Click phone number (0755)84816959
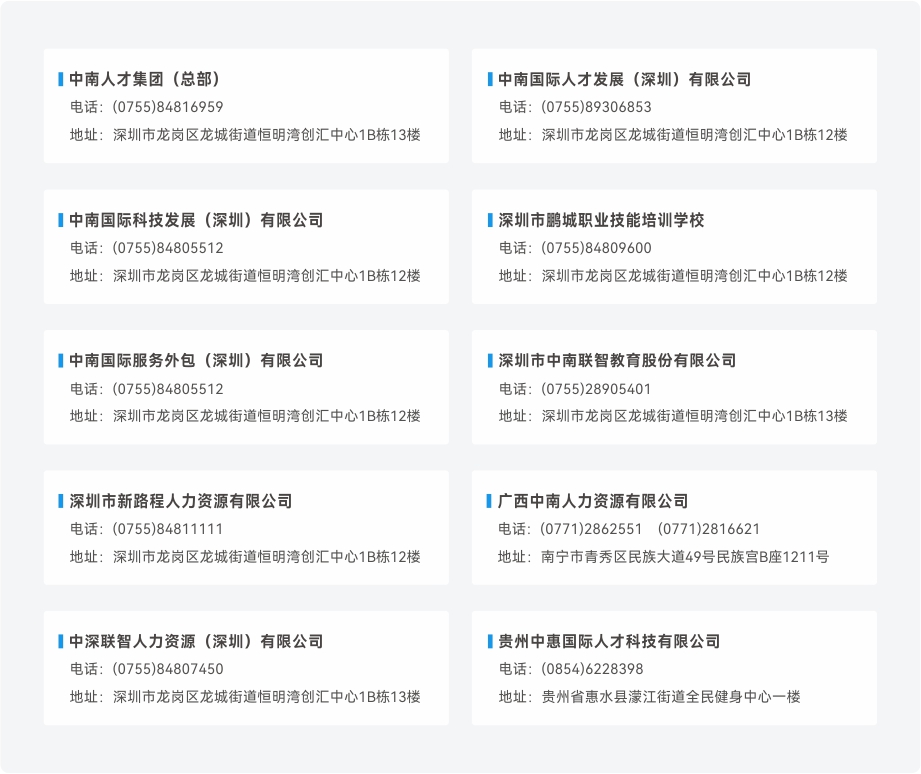This screenshot has width=921, height=774. [168, 107]
